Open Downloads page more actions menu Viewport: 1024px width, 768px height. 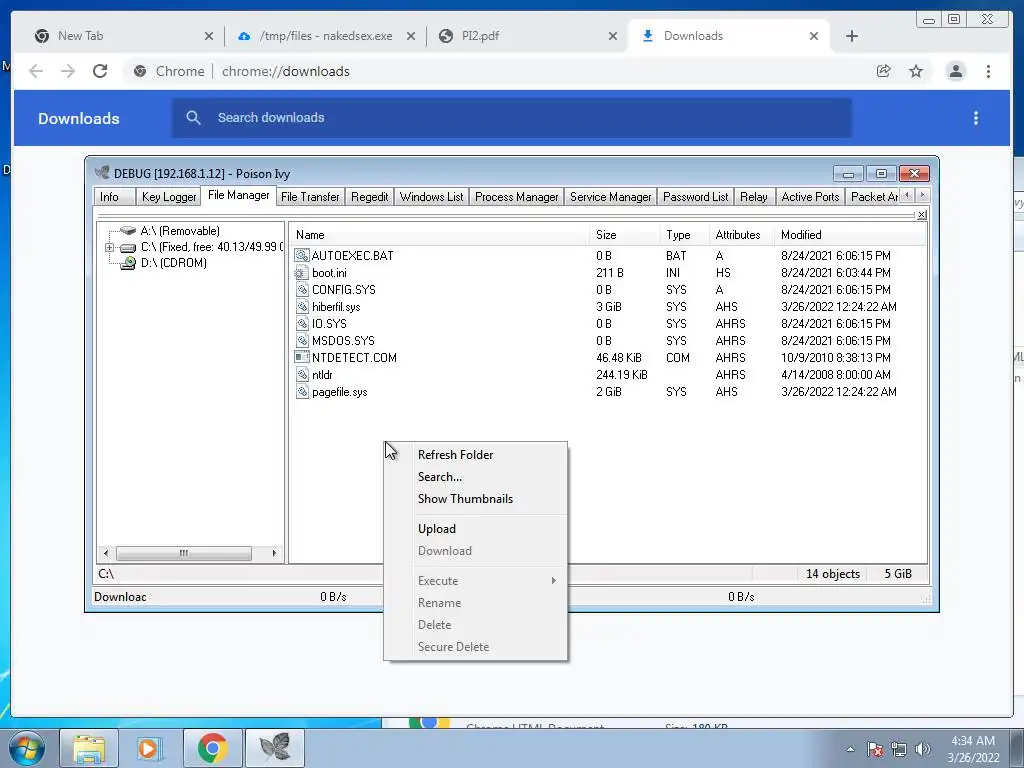976,118
